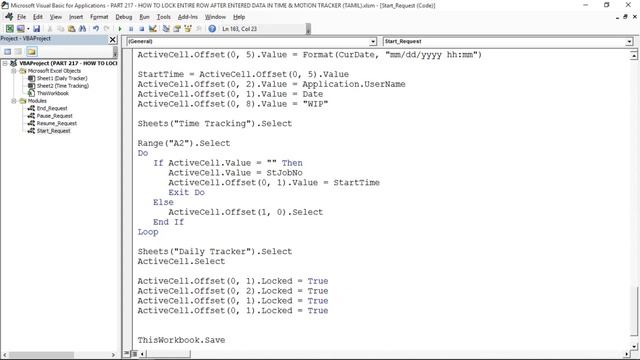Open the Start_Request procedure dropdown
This screenshot has width=640, height=360.
629,42
